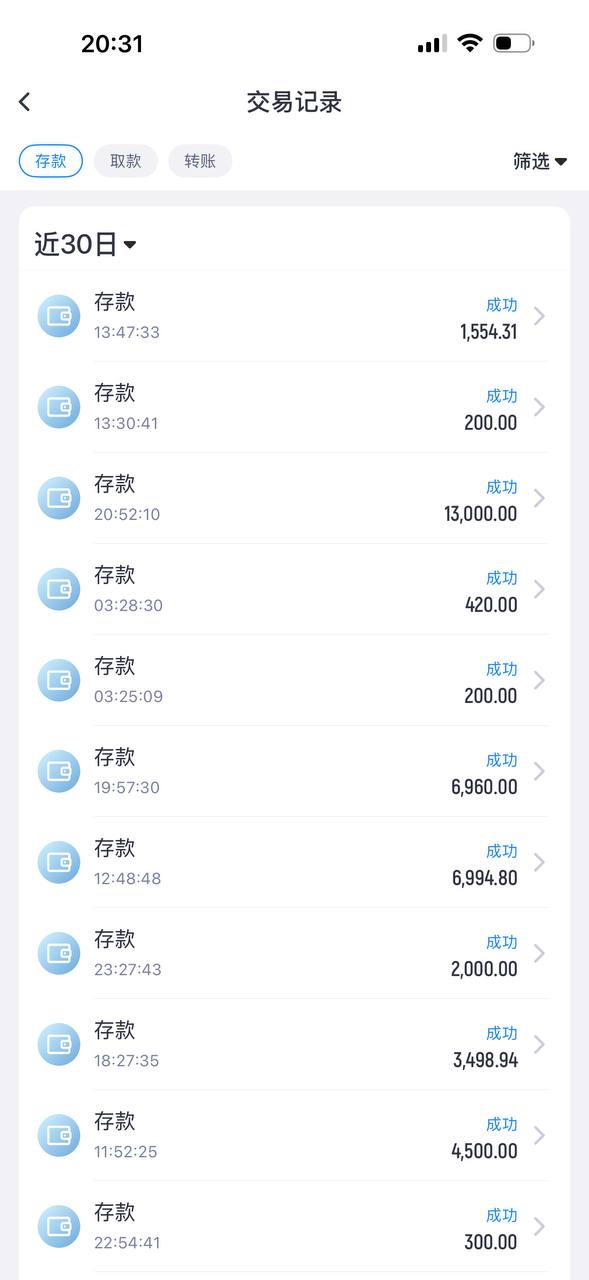Image resolution: width=589 pixels, height=1280 pixels.
Task: Switch to the 取款 filter tab
Action: (x=125, y=160)
